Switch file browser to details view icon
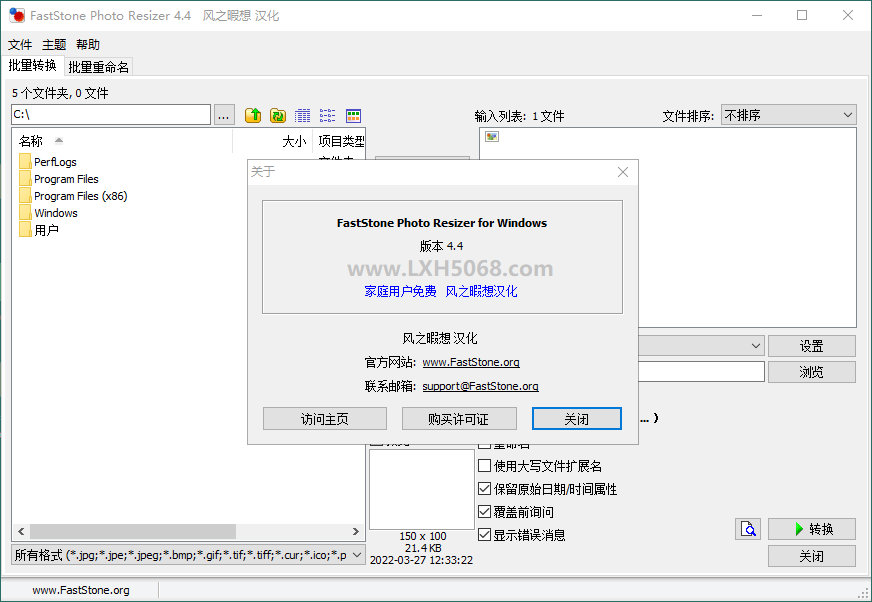The width and height of the screenshot is (872, 602). pyautogui.click(x=303, y=115)
